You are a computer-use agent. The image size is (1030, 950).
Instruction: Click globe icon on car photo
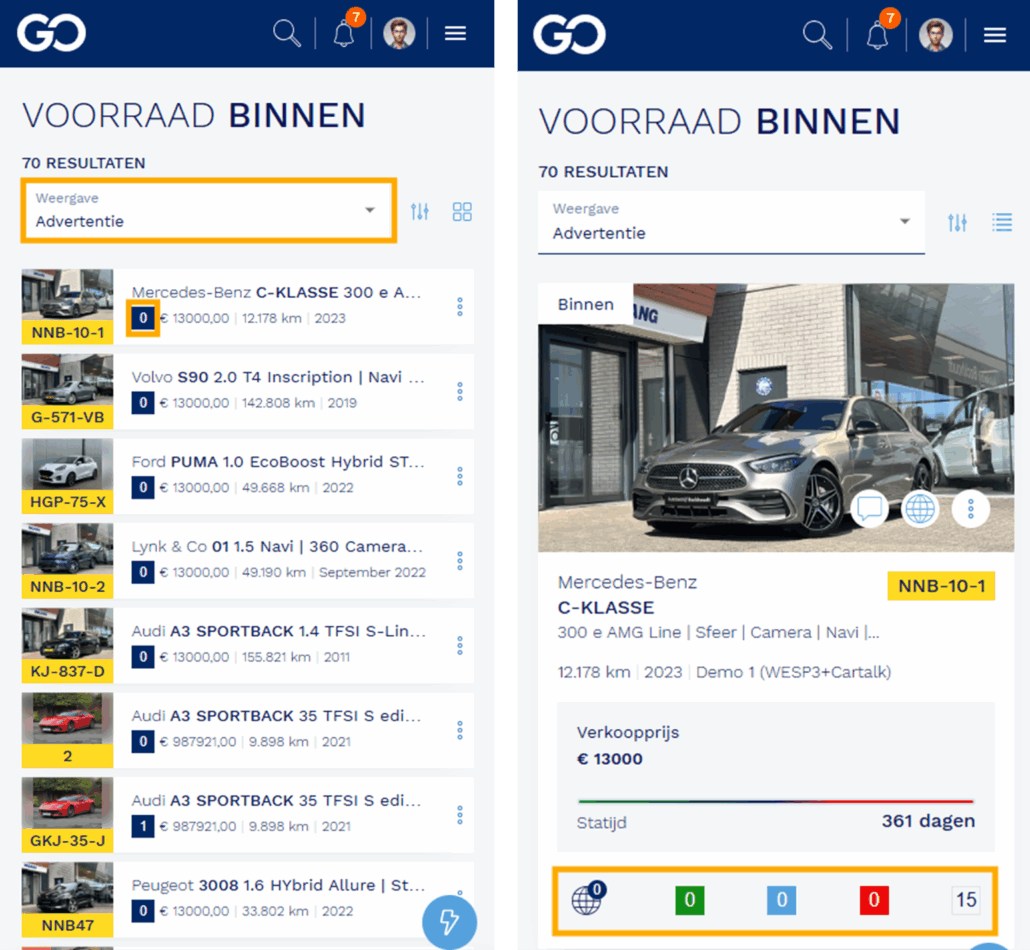click(920, 509)
